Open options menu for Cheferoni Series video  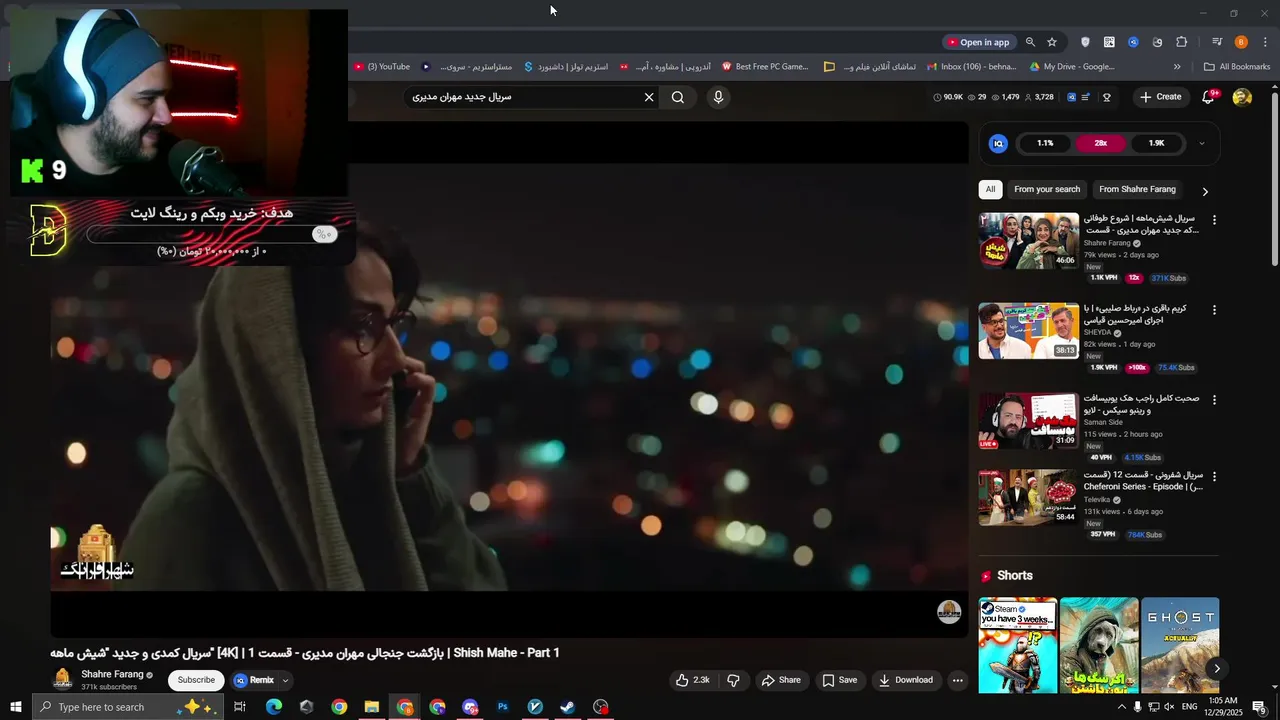coord(1214,477)
